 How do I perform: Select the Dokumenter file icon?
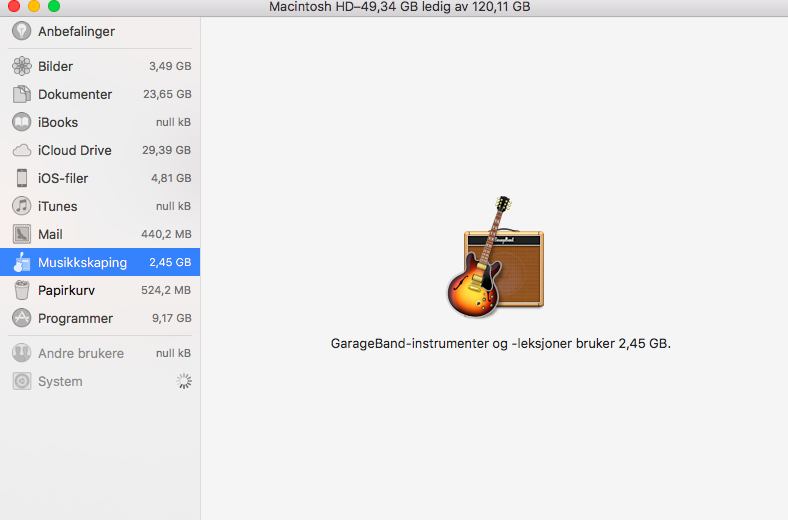click(22, 94)
